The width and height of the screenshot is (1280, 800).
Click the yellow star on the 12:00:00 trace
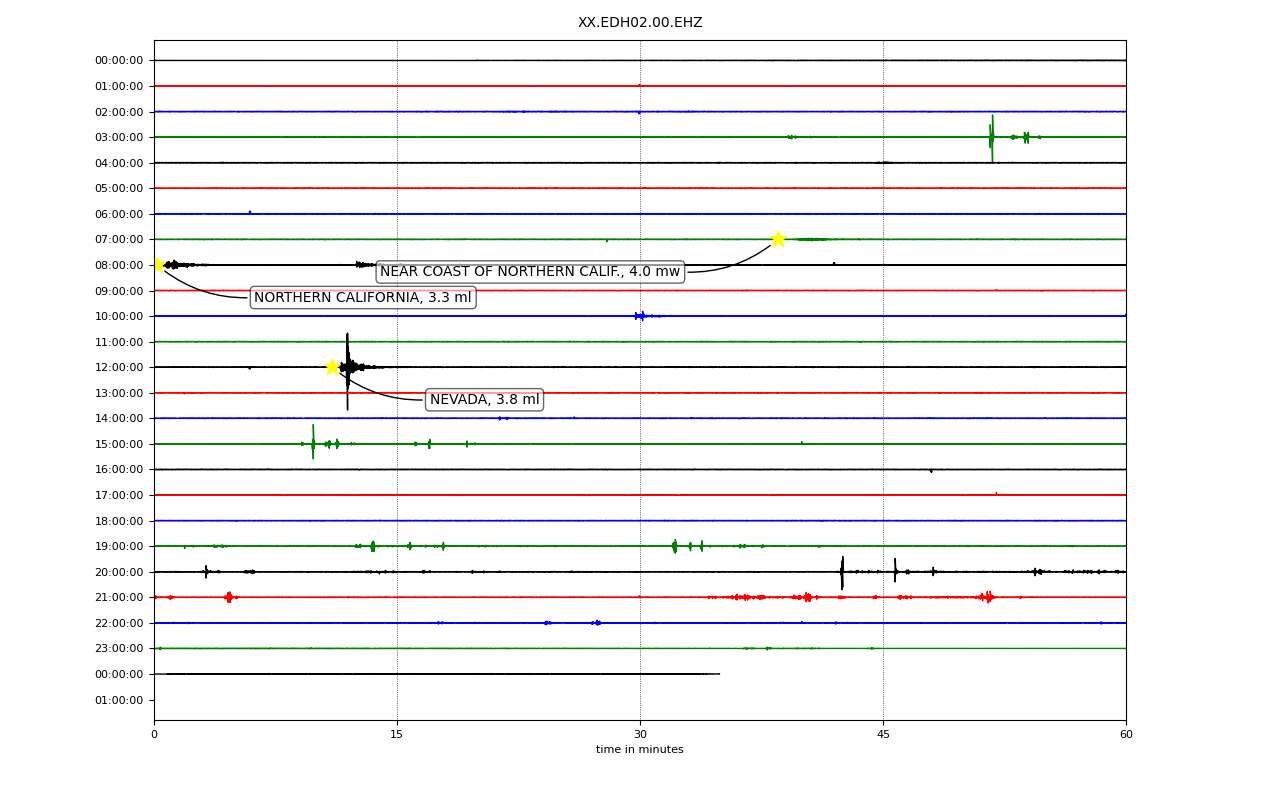tap(332, 367)
